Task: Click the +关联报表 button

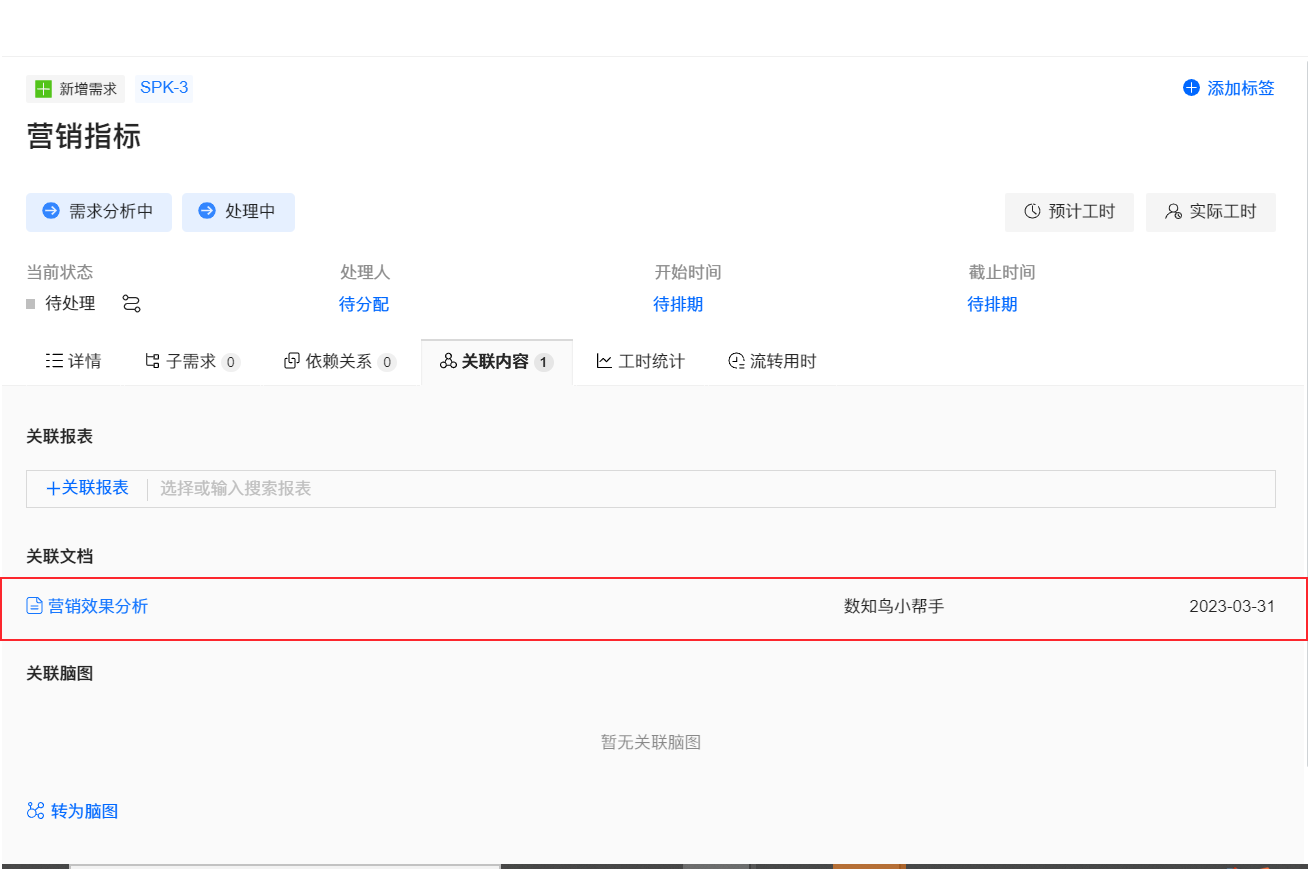Action: [x=86, y=488]
